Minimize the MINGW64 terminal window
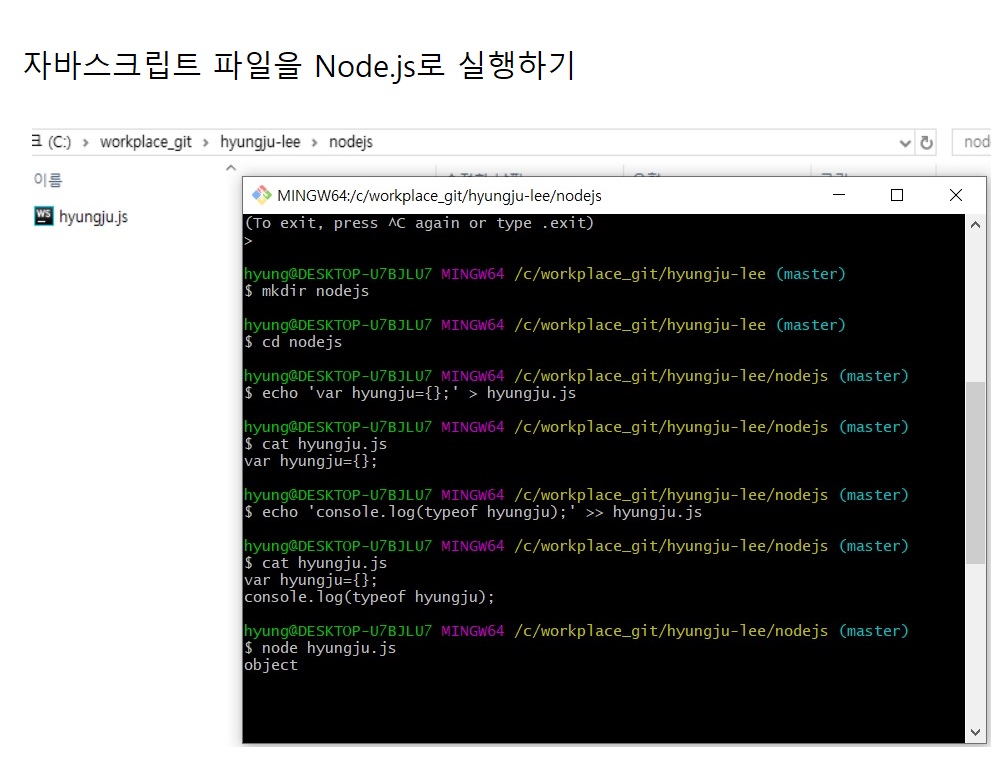 point(838,195)
